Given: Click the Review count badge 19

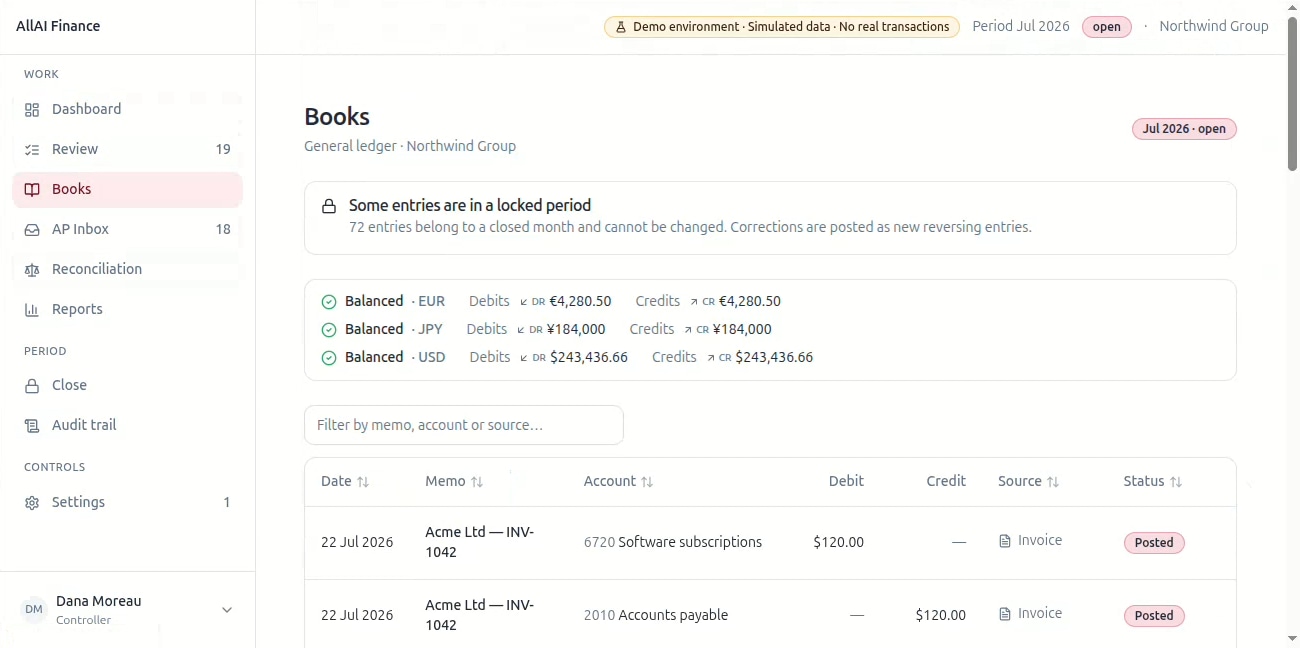Looking at the screenshot, I should tap(223, 149).
